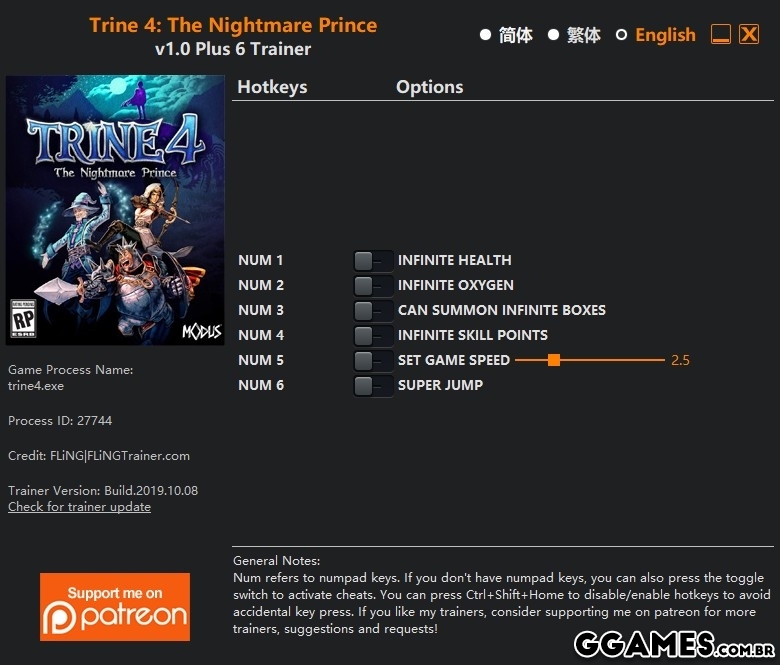This screenshot has height=665, width=780.
Task: Click the Hotkeys column header
Action: 272,87
